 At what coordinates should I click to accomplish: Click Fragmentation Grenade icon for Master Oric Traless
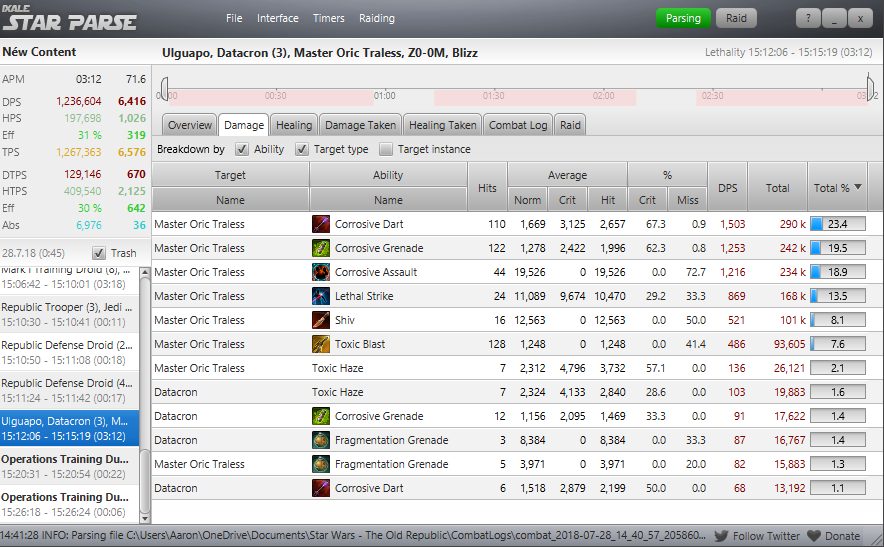click(x=321, y=464)
